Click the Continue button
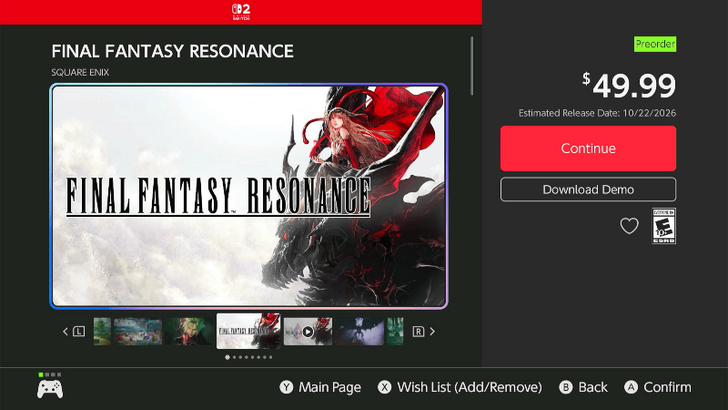The height and width of the screenshot is (410, 728). (588, 149)
